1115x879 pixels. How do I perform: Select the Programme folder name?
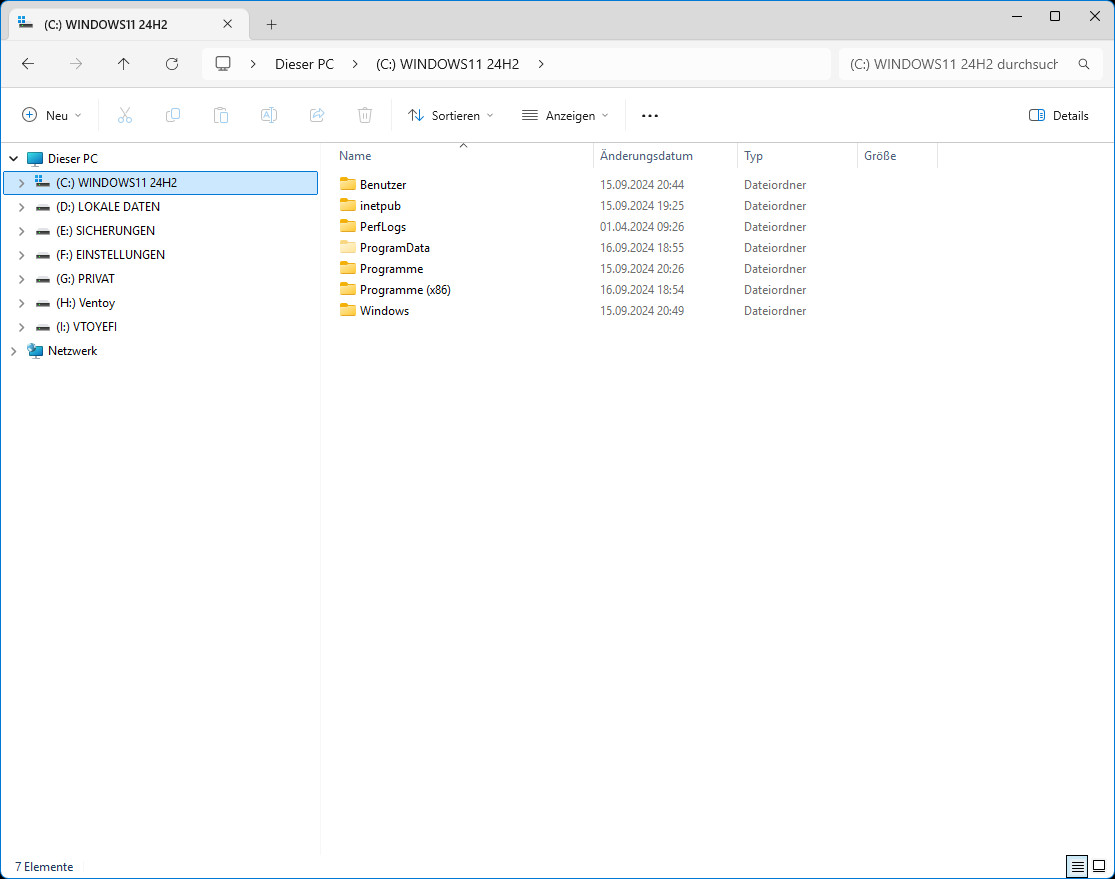click(x=391, y=269)
